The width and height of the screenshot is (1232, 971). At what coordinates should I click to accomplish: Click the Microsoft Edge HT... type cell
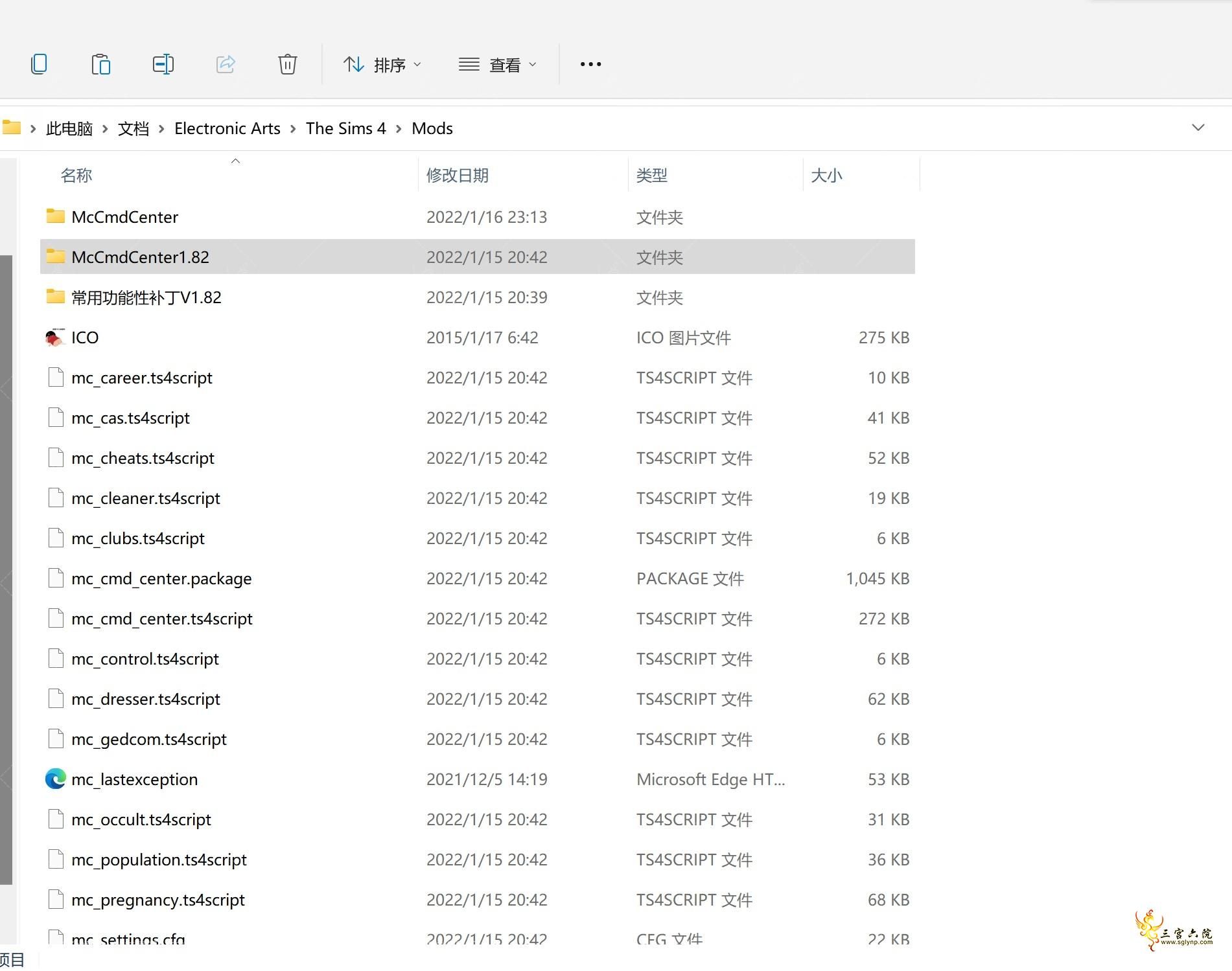(710, 779)
